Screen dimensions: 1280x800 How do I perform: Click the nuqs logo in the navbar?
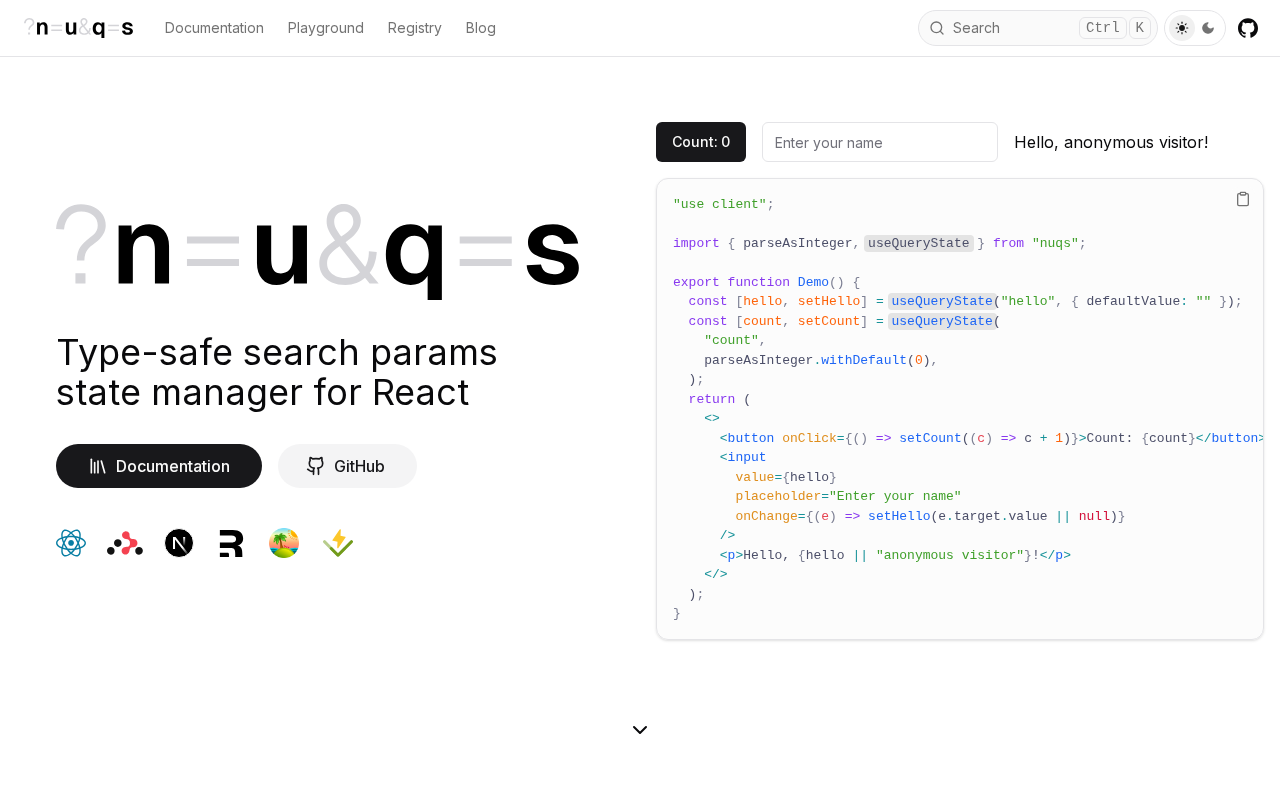(79, 28)
